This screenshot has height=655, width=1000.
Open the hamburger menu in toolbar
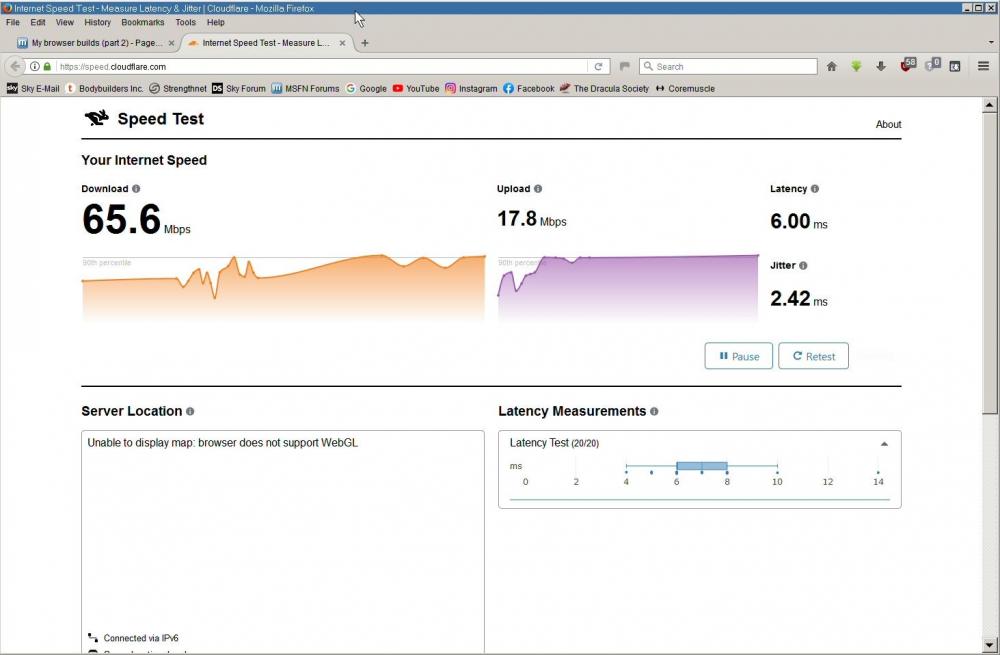(983, 66)
